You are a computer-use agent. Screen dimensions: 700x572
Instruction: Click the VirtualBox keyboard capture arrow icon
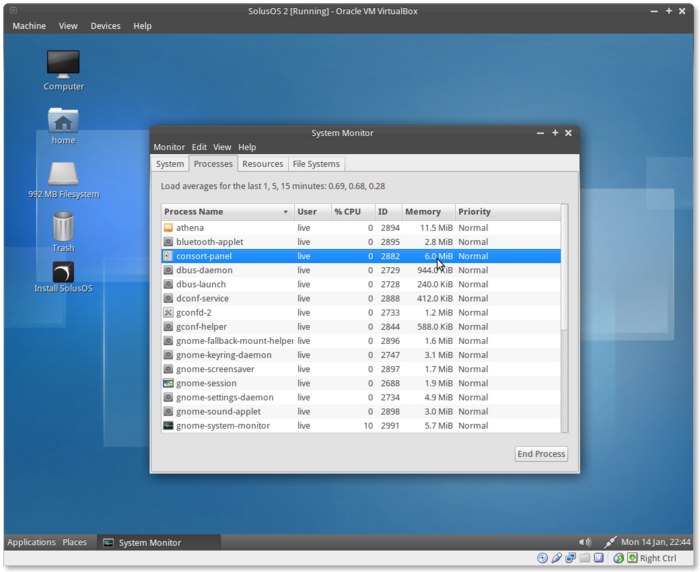[632, 557]
